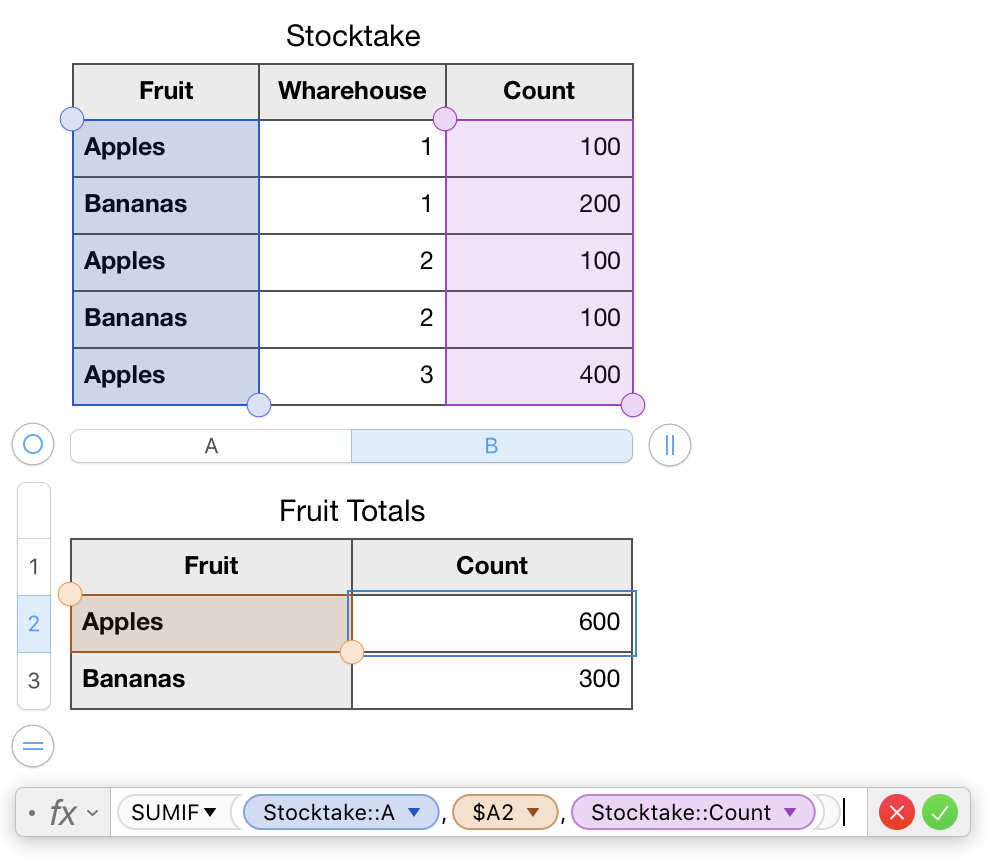Expand the Stocktake::A reference options arrow

click(x=415, y=813)
